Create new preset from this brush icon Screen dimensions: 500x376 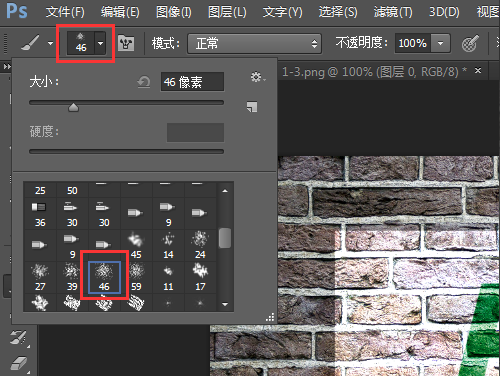coord(252,107)
